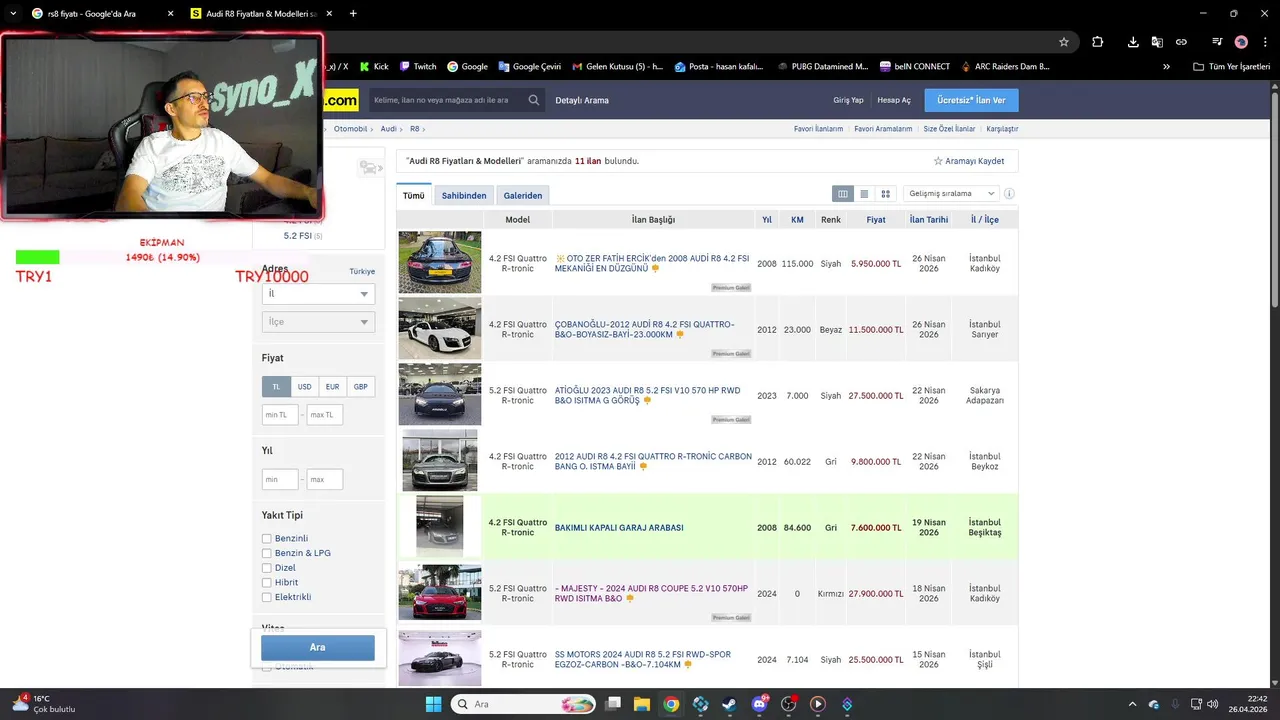The width and height of the screenshot is (1280, 720).
Task: Check the Hibrit fuel type
Action: 267,582
